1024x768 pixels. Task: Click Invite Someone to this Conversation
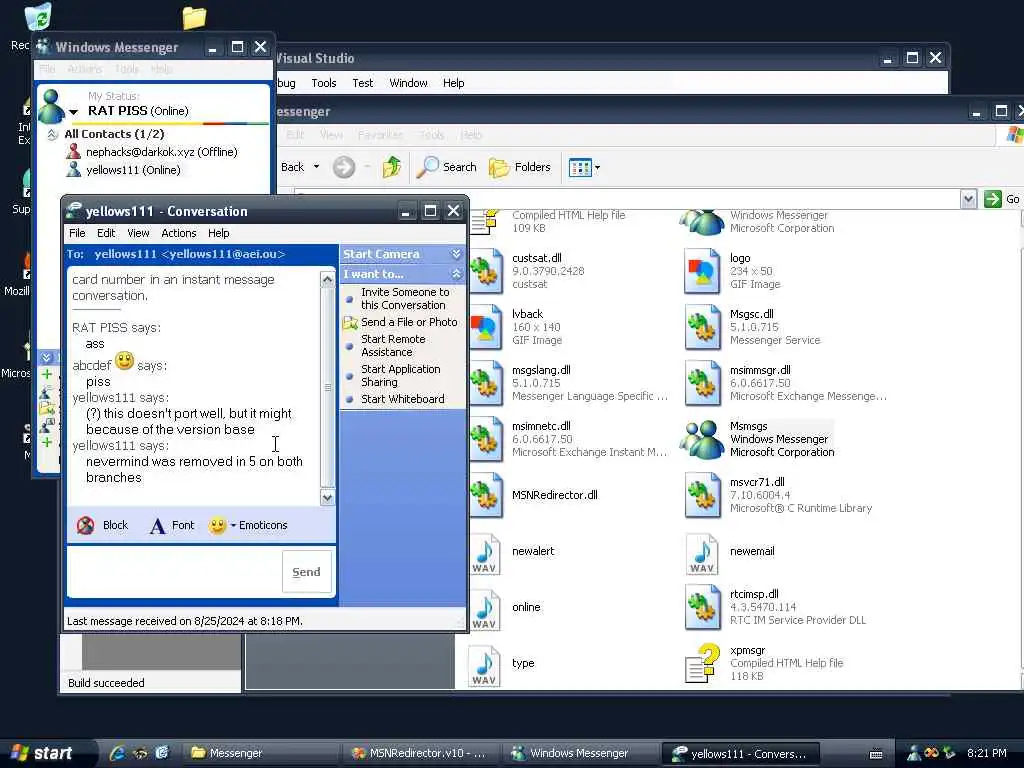click(405, 298)
